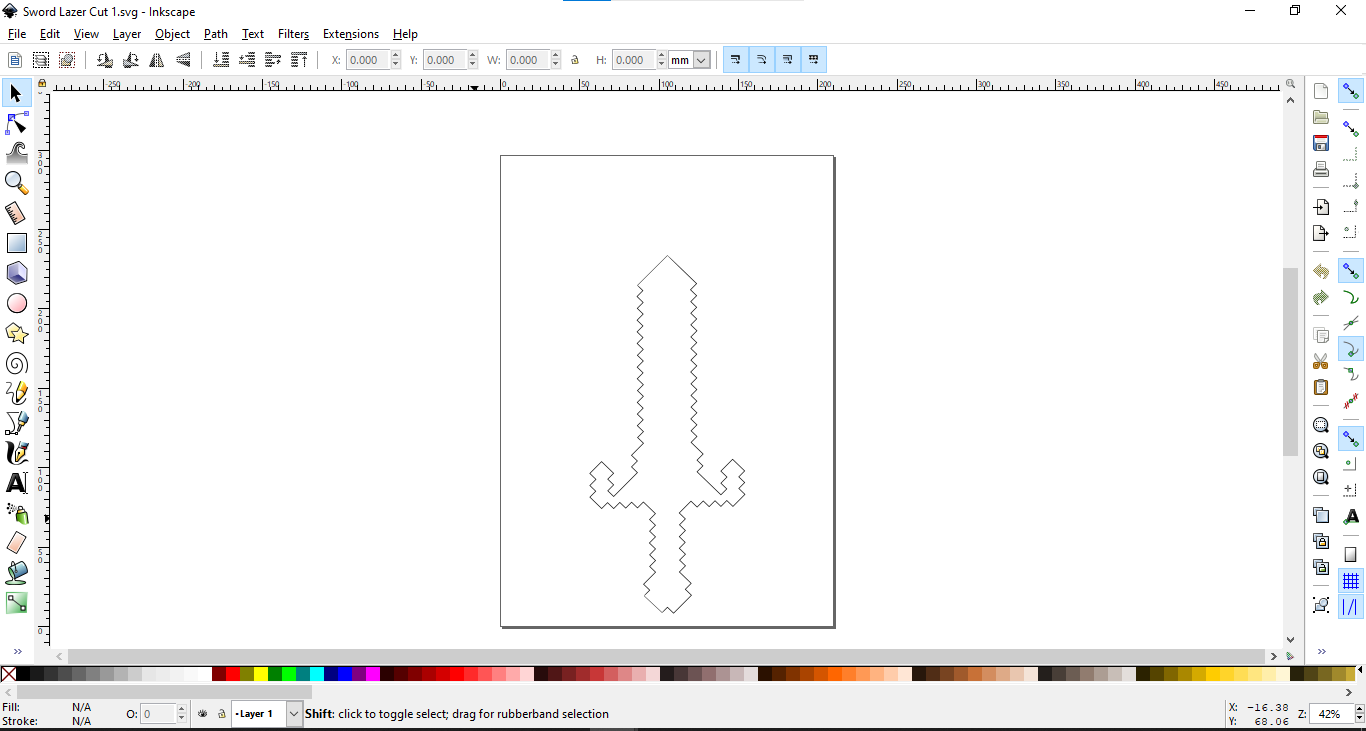Flip selection vertically
This screenshot has width=1366, height=731.
pyautogui.click(x=183, y=60)
